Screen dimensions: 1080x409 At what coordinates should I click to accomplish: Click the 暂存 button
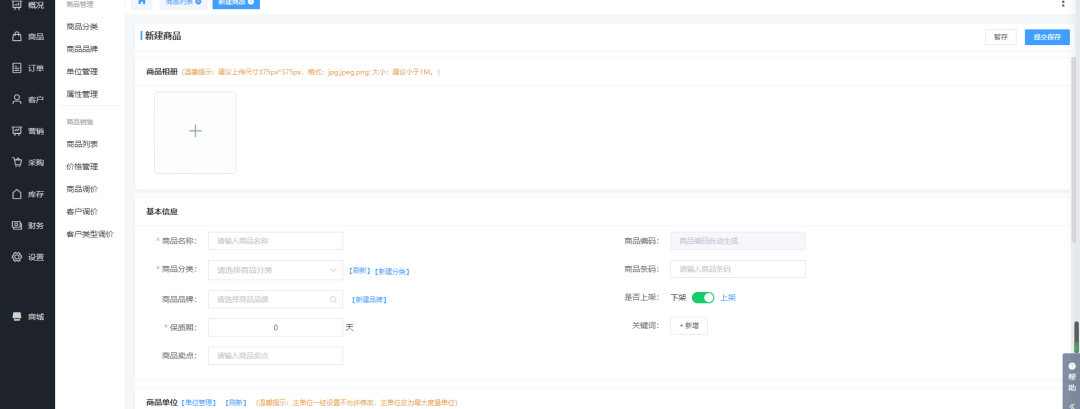tap(1000, 37)
